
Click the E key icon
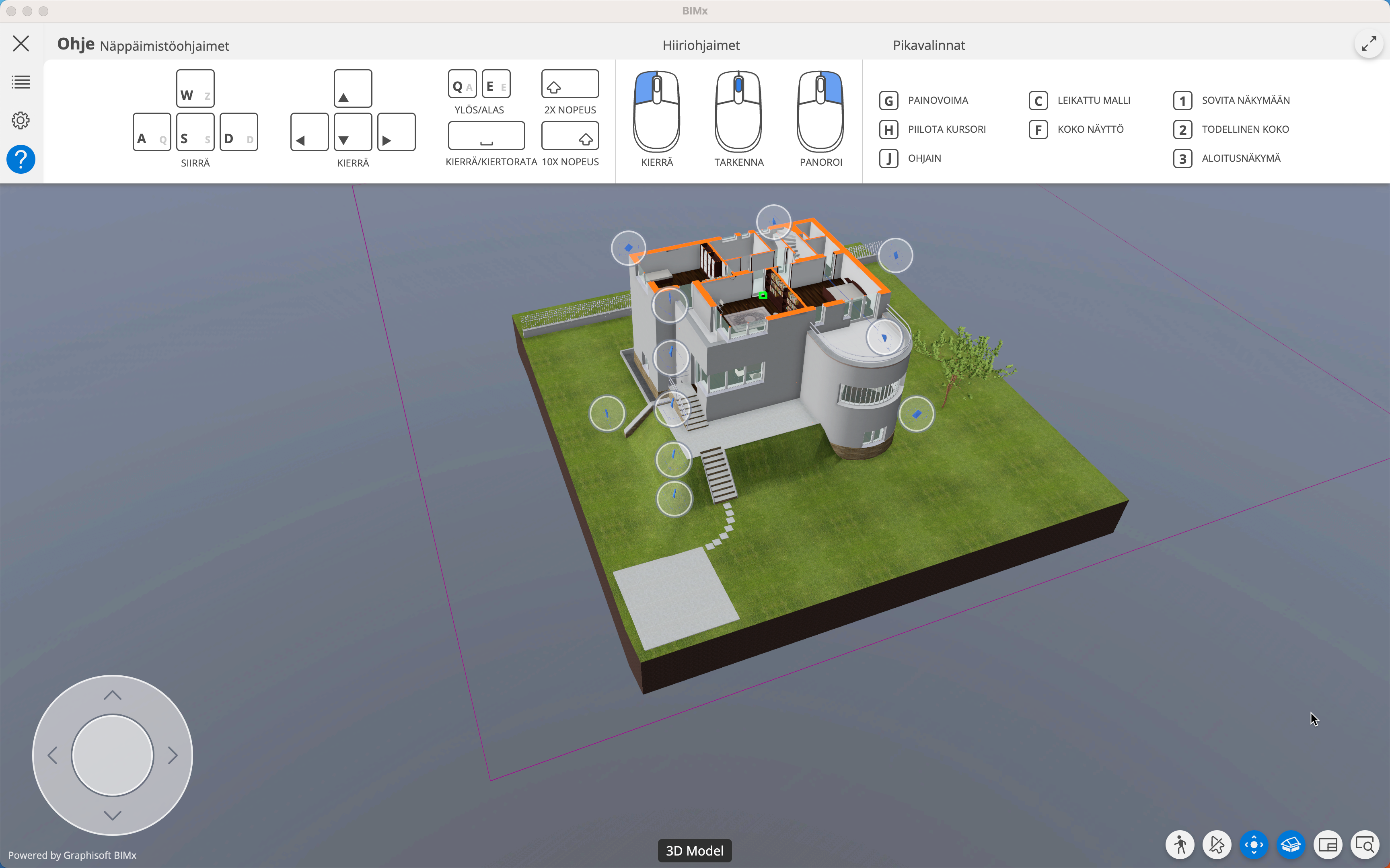496,84
